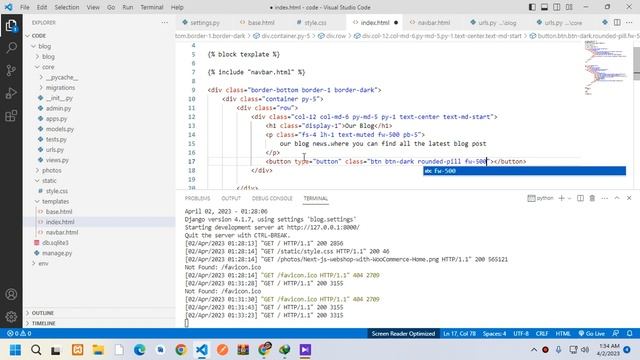
Task: Open Explorer more actions ellipsis
Action: 164,22
